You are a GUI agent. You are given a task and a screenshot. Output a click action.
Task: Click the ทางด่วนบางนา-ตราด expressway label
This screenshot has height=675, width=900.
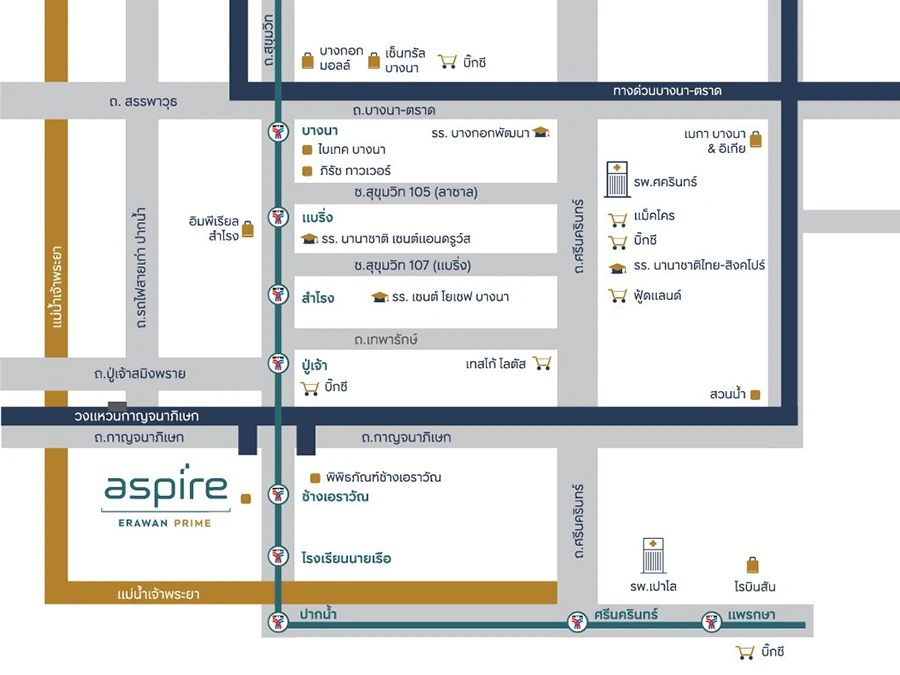coord(667,91)
